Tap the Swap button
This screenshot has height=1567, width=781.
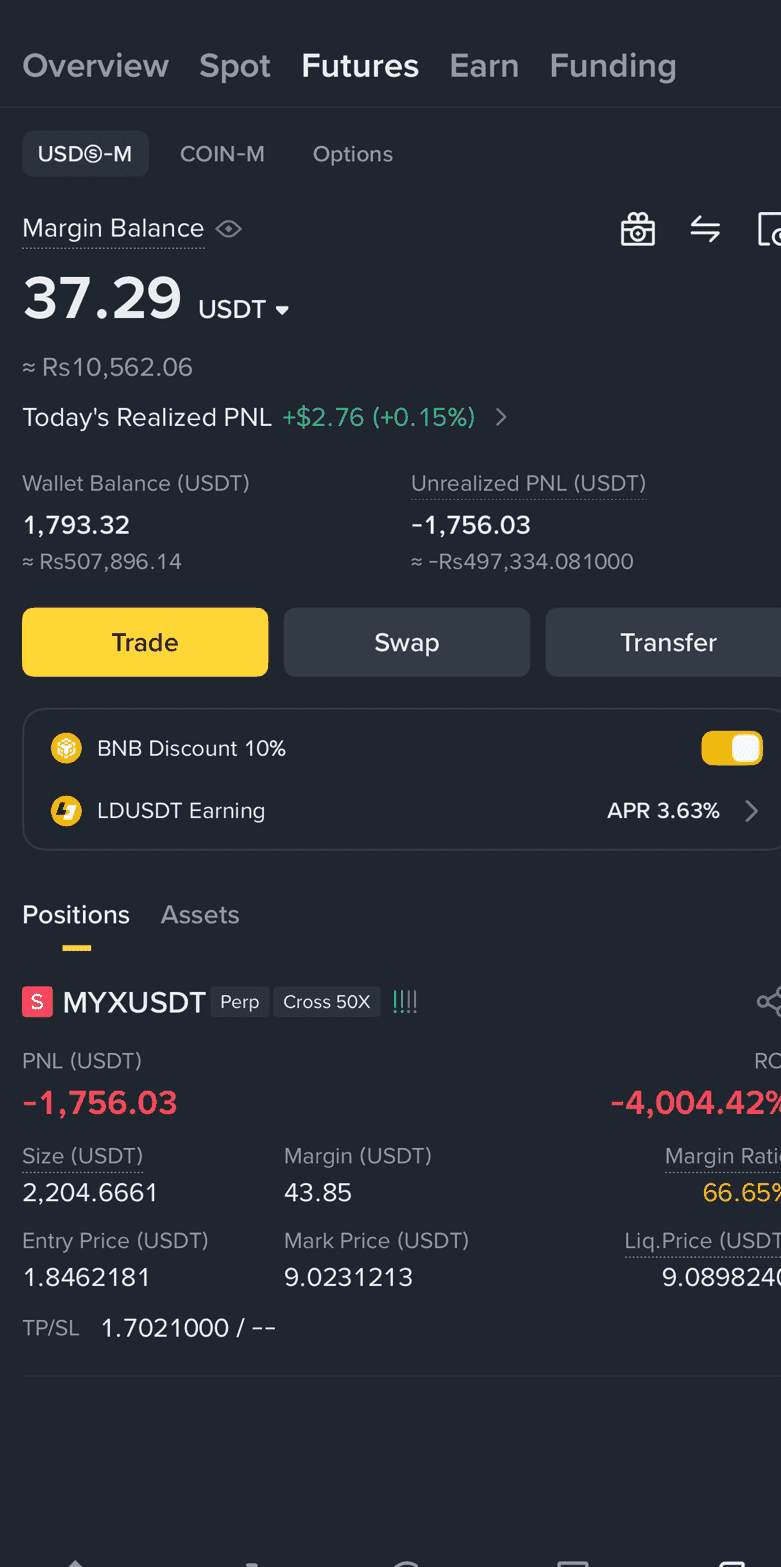407,642
